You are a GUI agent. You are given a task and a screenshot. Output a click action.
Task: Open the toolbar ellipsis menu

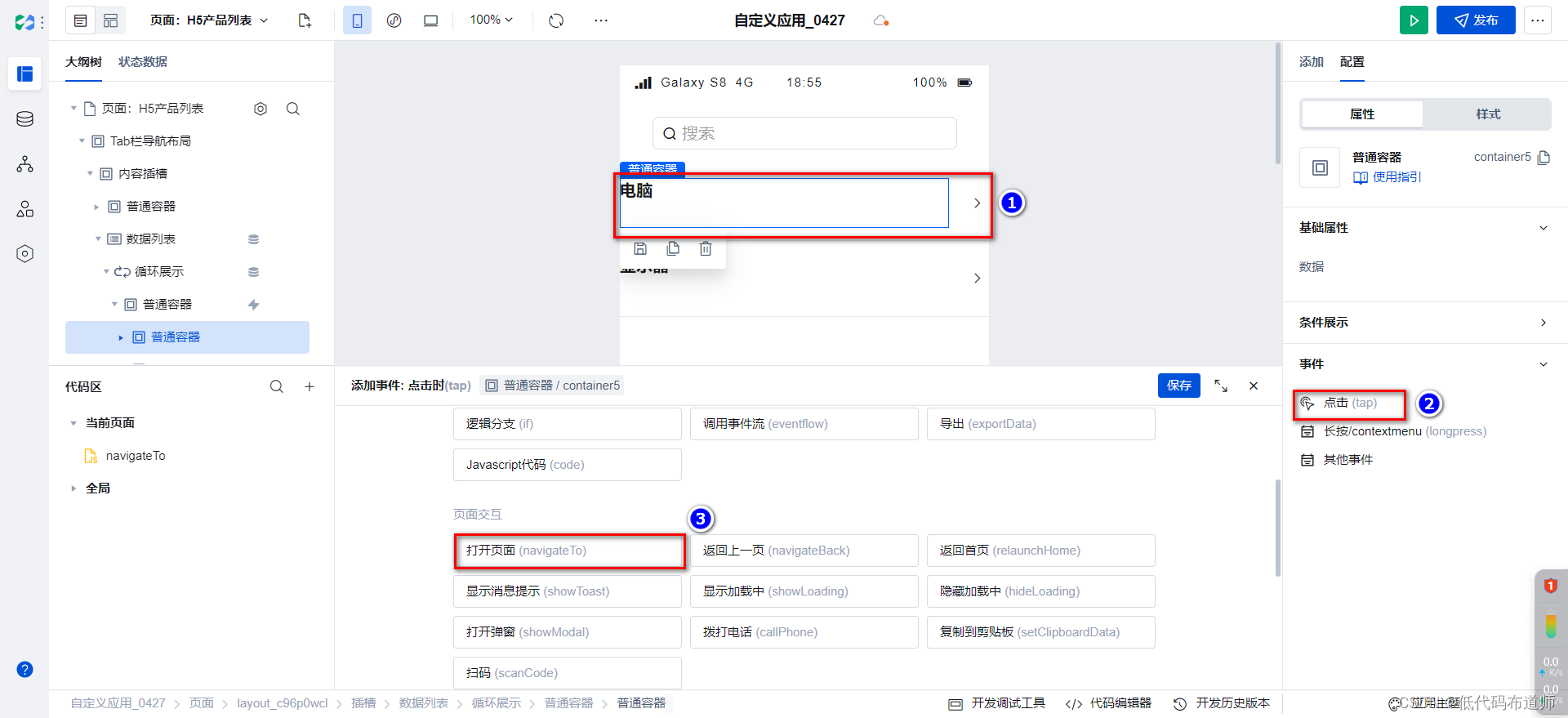[x=601, y=20]
